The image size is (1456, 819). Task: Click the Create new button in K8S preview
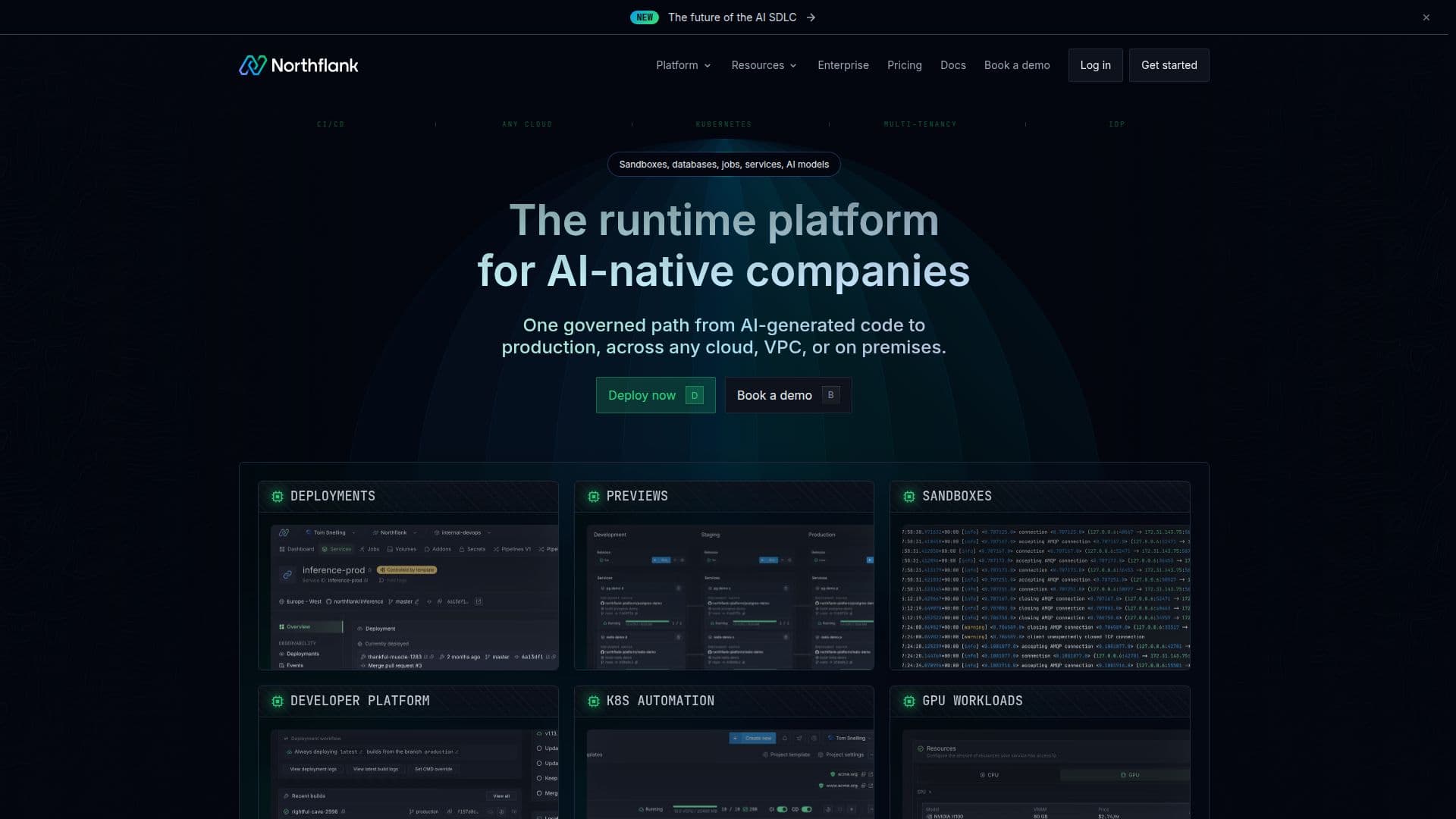click(x=752, y=738)
